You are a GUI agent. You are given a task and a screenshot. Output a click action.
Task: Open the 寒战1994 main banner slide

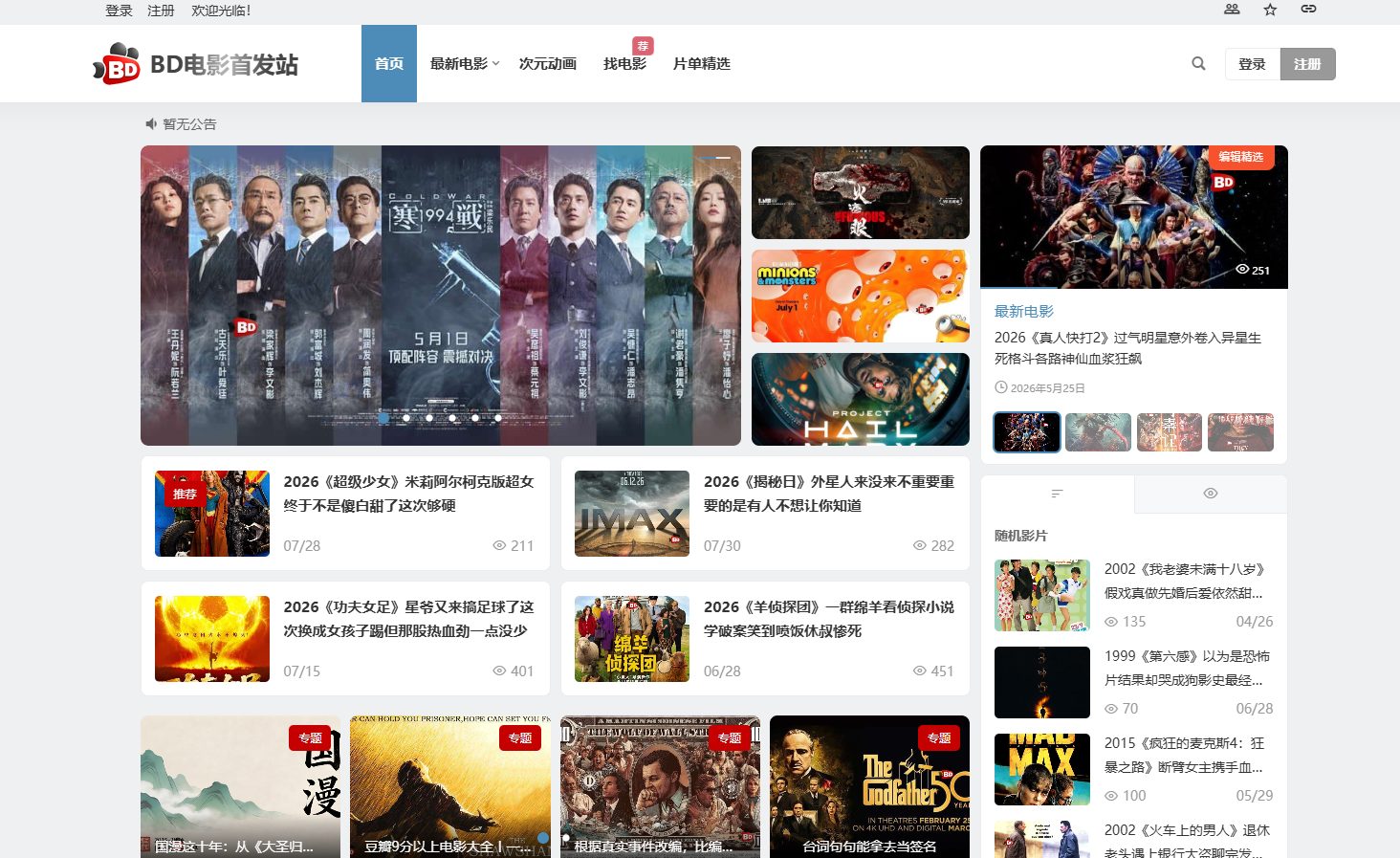coord(441,296)
